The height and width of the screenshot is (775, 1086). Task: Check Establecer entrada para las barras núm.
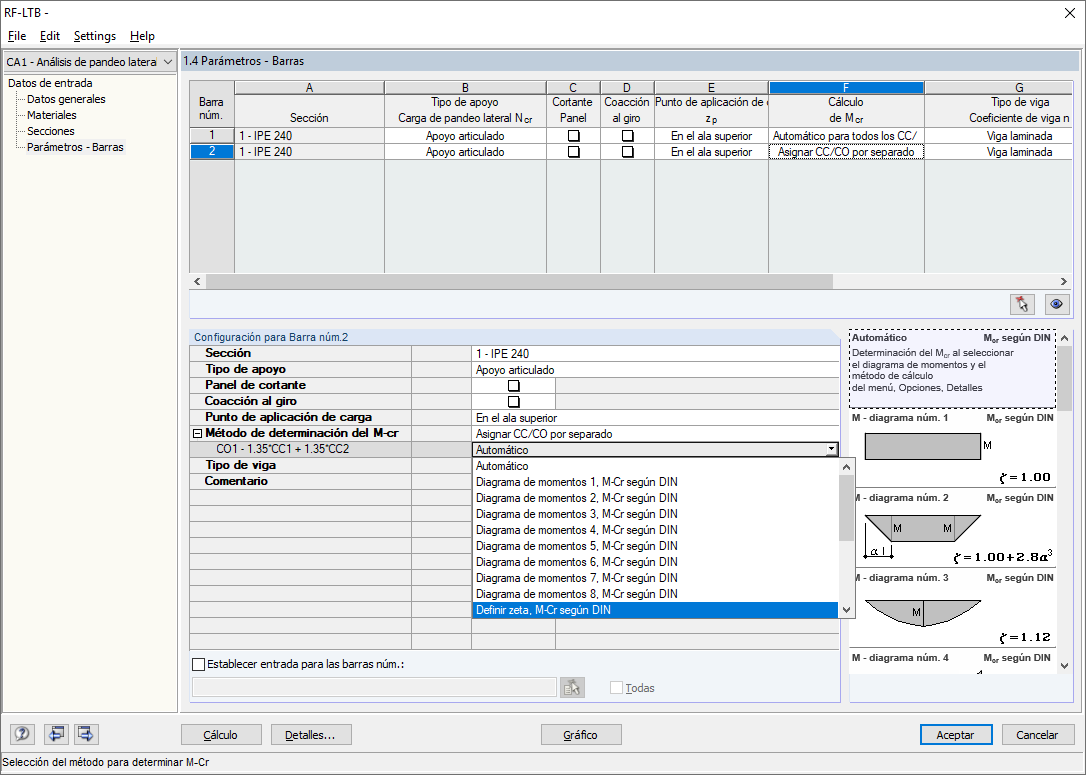199,664
